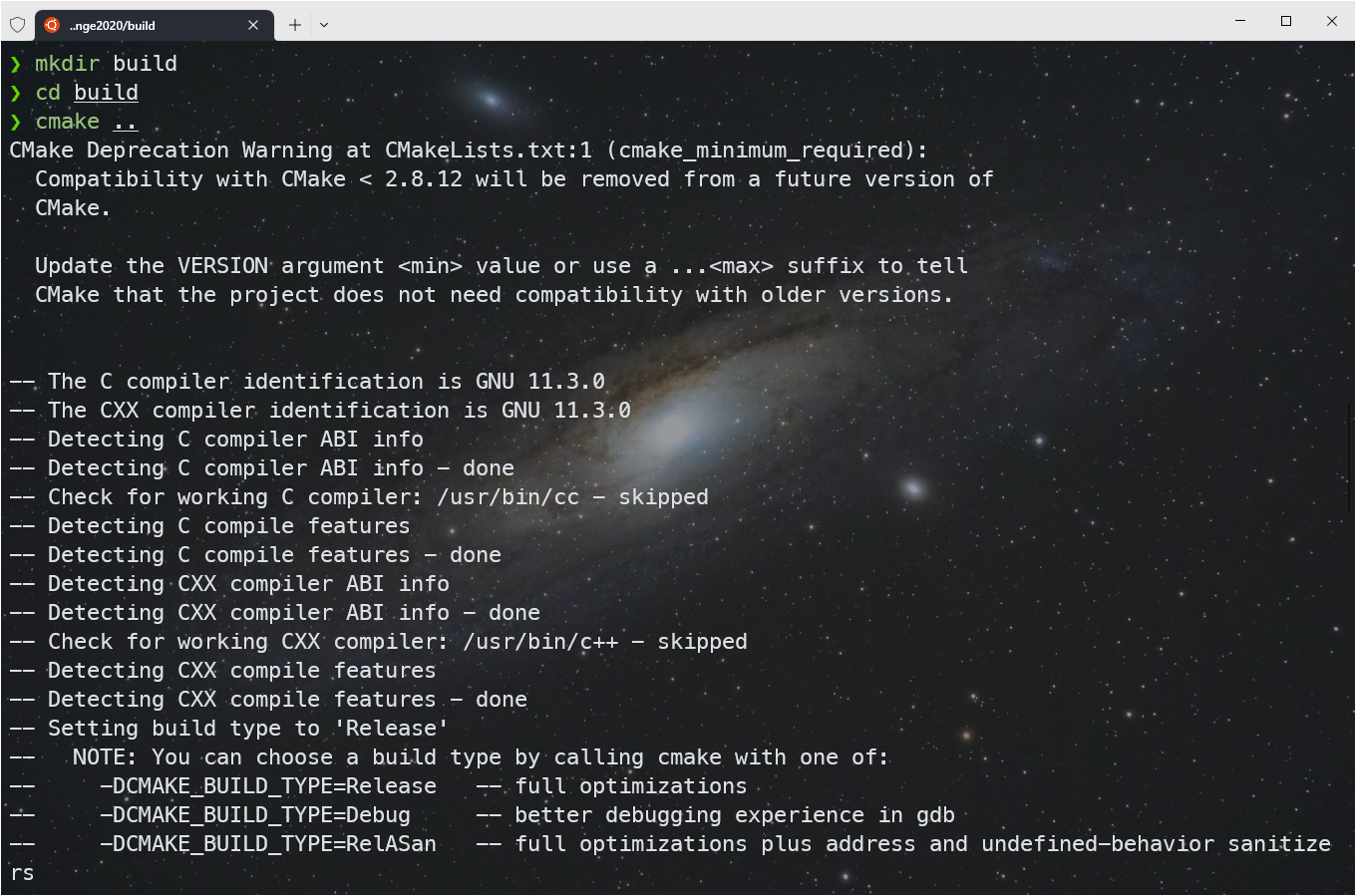Click the CMake Deprecation Warning line
The width and height of the screenshot is (1356, 896).
[469, 150]
